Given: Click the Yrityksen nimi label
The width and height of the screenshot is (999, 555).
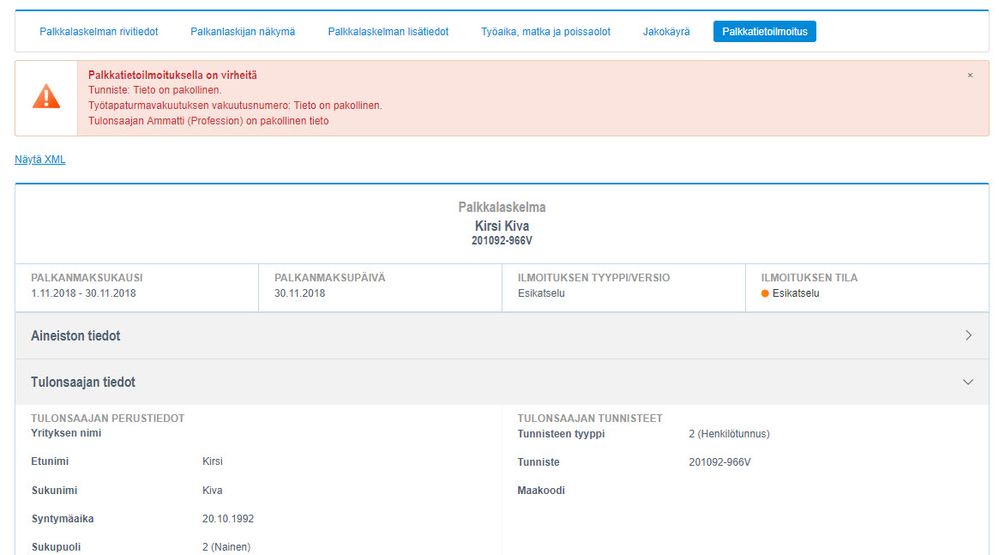Looking at the screenshot, I should [x=66, y=433].
